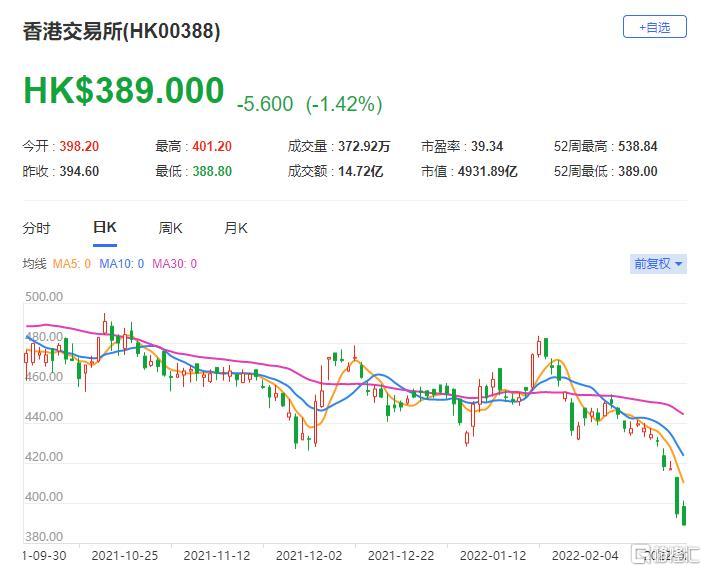Click the 香港交易所(HK00388) stock title
The width and height of the screenshot is (706, 571).
pyautogui.click(x=121, y=31)
